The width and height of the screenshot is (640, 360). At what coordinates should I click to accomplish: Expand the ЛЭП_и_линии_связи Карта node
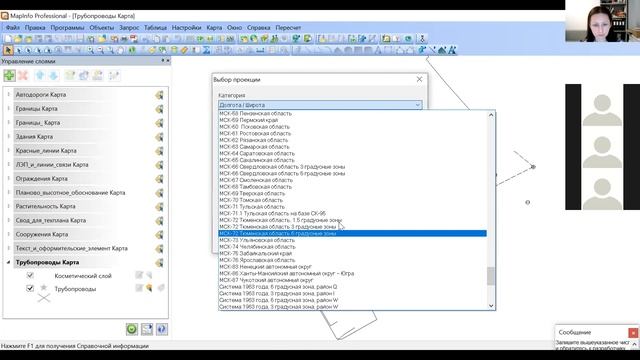click(x=9, y=164)
